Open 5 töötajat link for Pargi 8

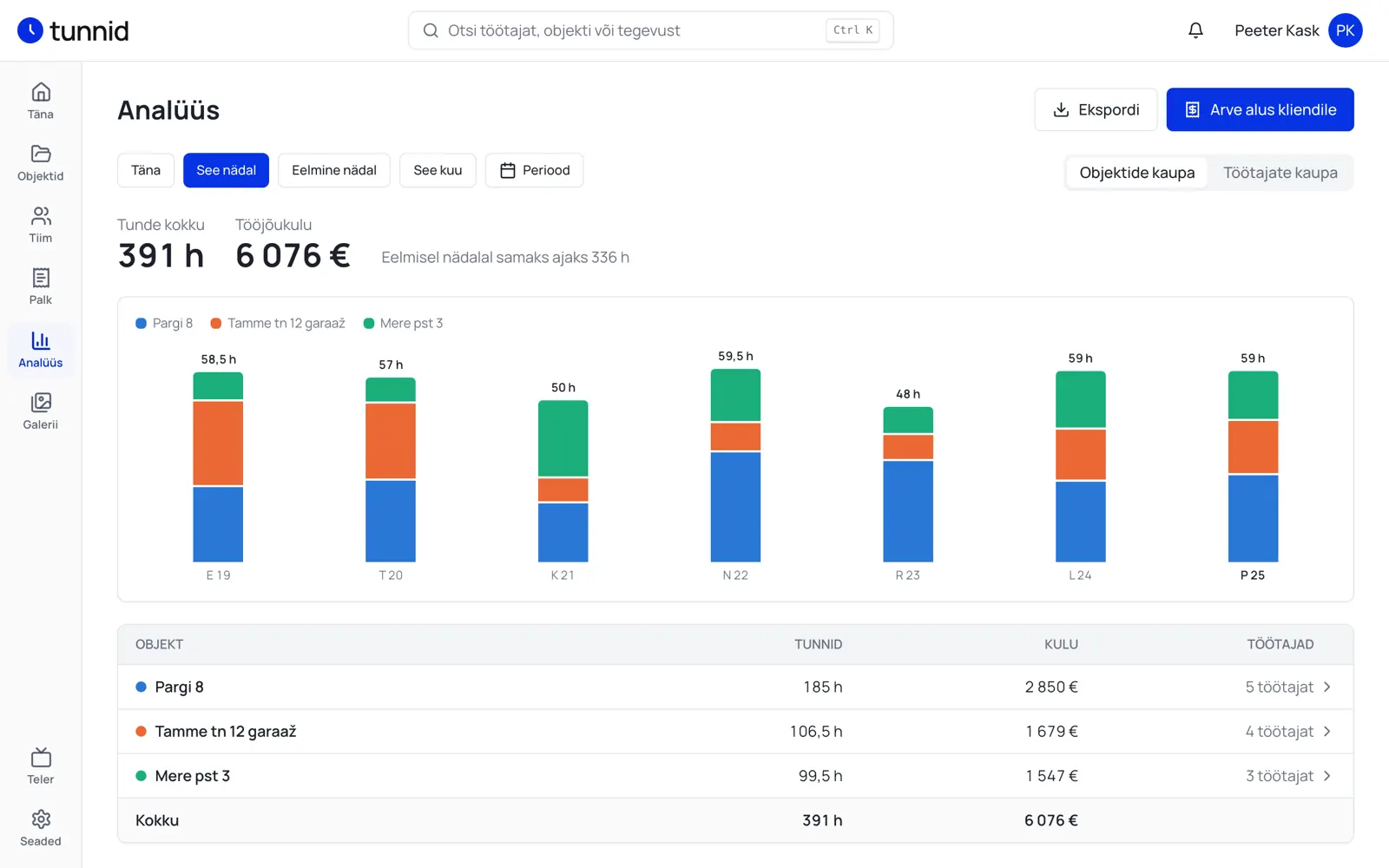point(1279,687)
